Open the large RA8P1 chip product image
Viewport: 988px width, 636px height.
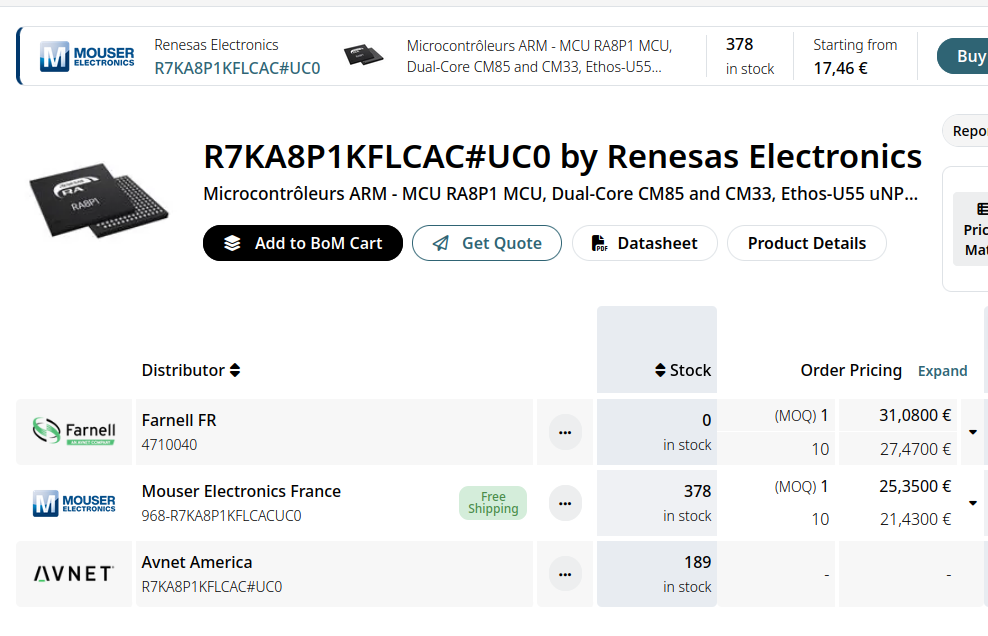click(99, 200)
